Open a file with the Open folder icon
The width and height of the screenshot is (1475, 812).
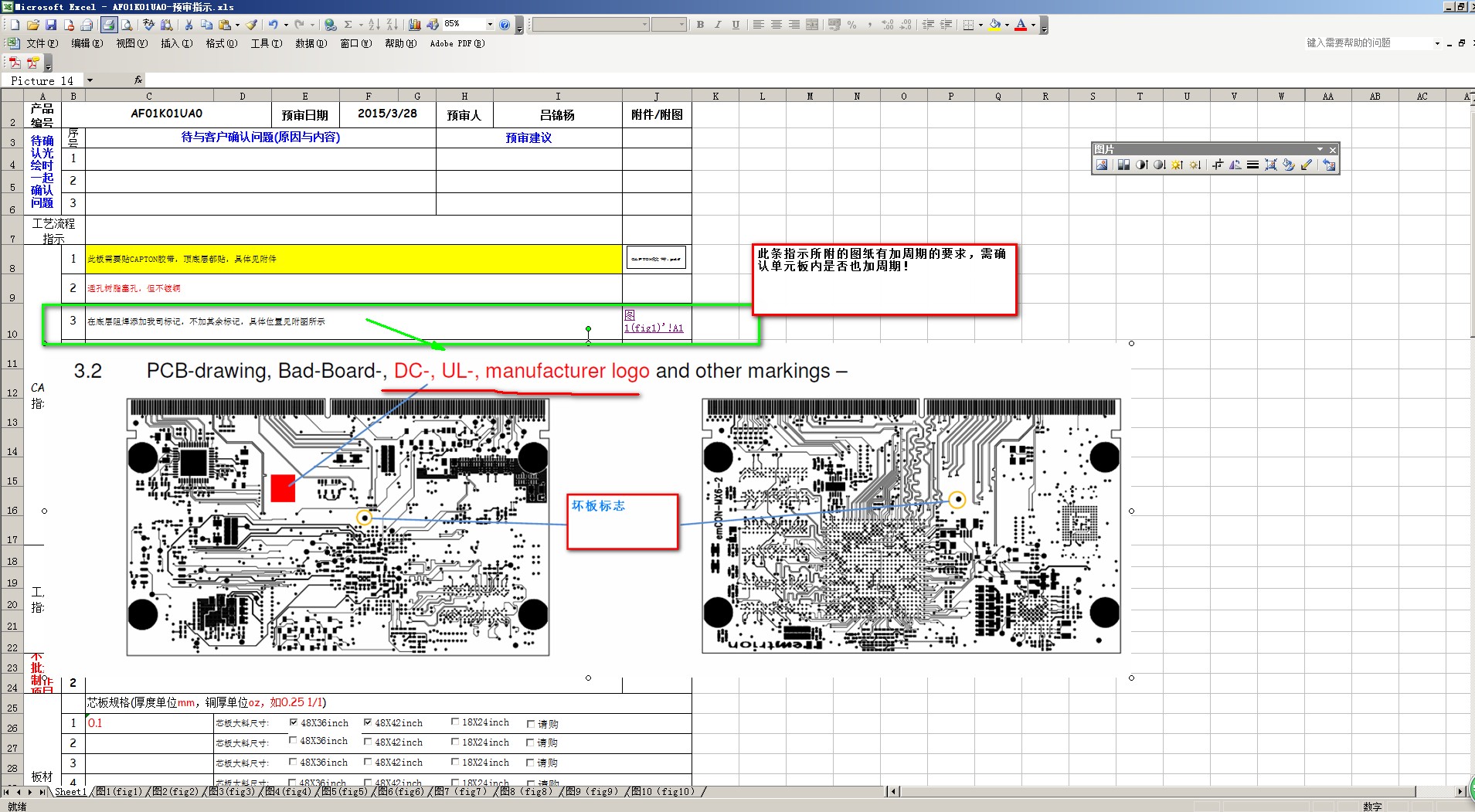tap(32, 25)
